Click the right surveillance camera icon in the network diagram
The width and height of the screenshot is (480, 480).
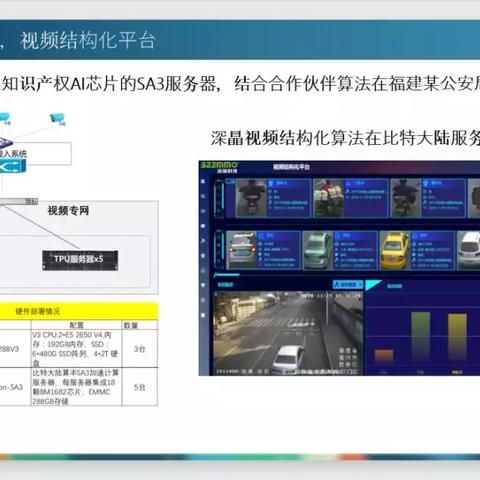tap(58, 119)
